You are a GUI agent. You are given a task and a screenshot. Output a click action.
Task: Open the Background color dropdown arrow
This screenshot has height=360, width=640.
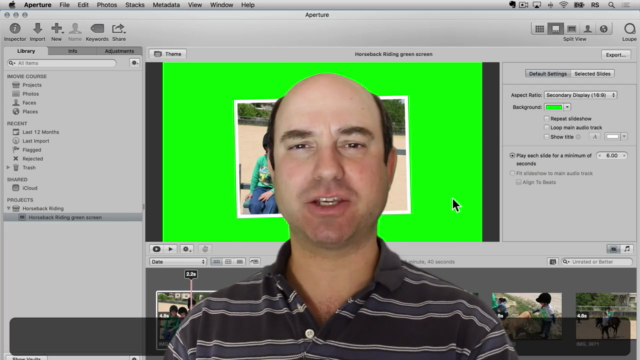567,107
